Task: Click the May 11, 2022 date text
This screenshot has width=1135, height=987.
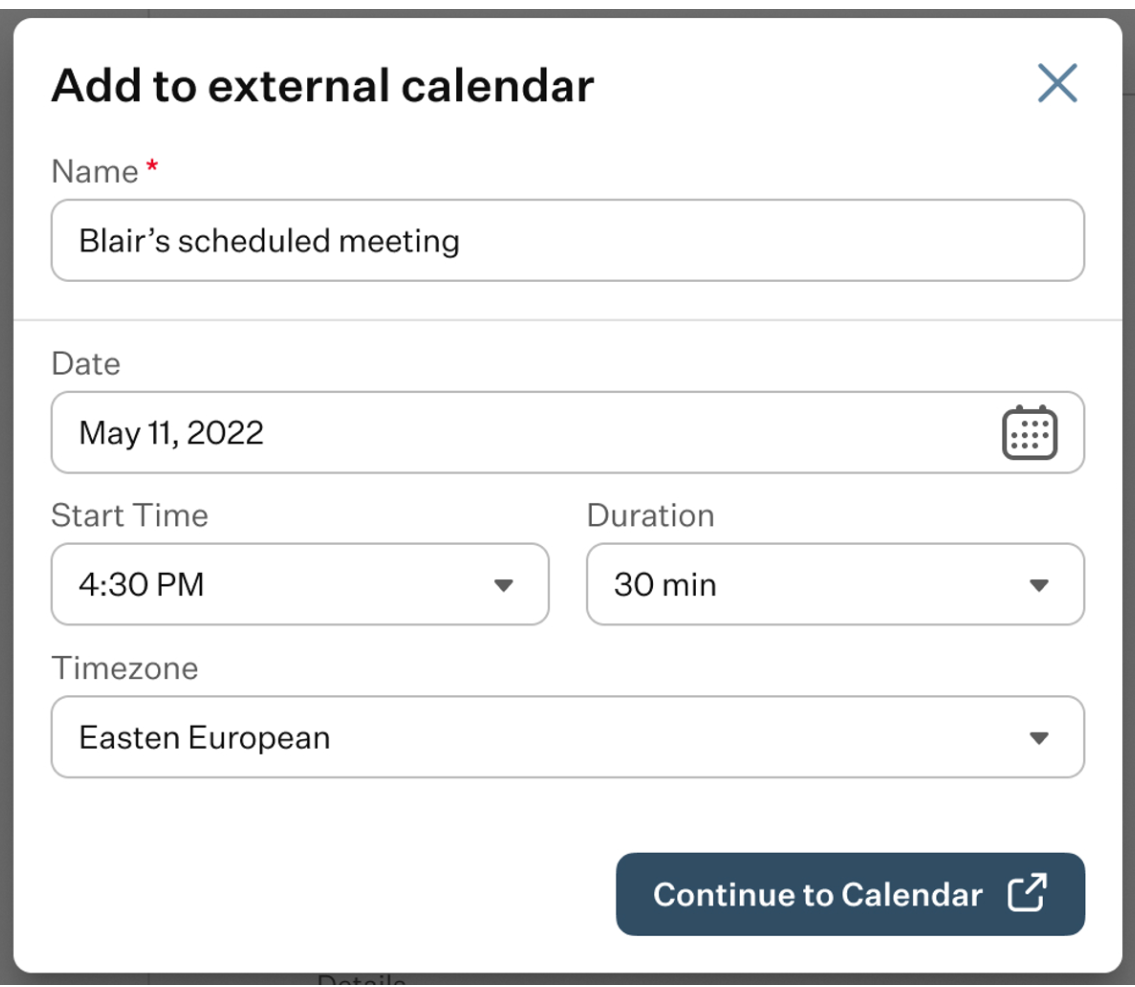Action: 171,433
